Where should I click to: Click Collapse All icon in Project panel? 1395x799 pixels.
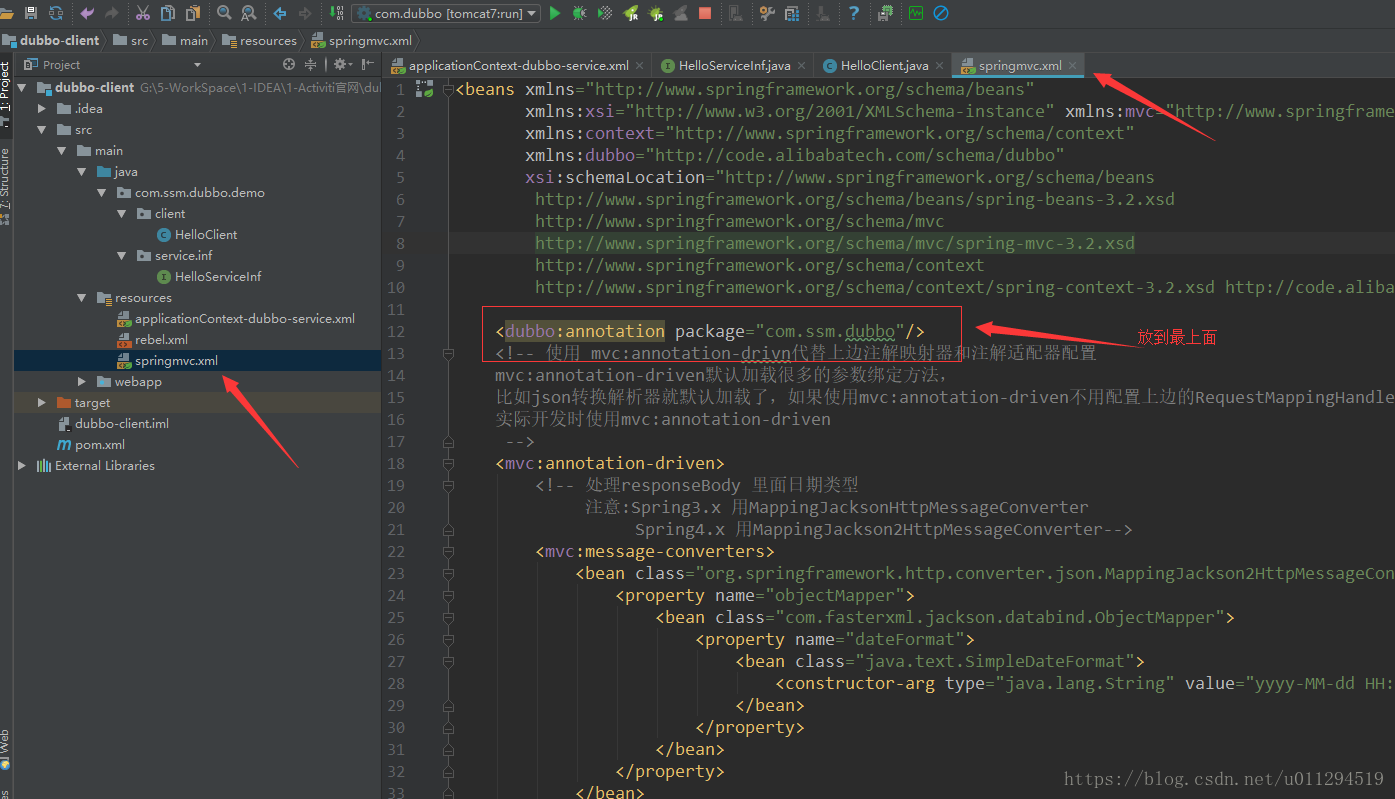[x=311, y=64]
